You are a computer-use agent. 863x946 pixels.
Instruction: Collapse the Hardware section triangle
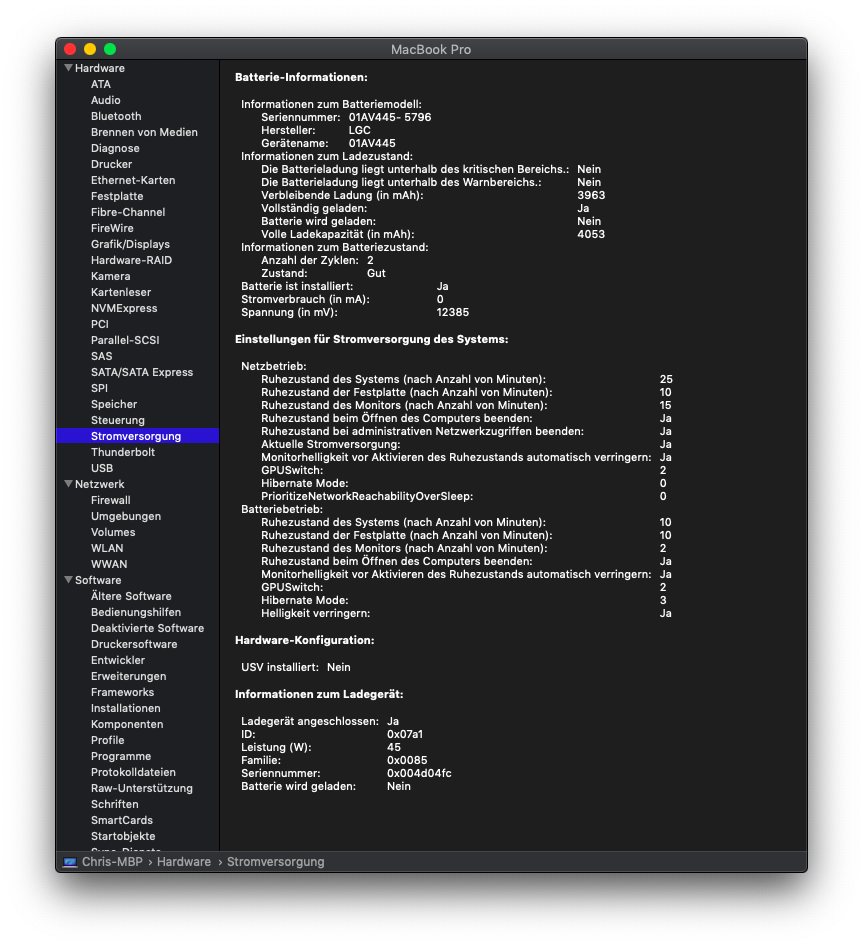pyautogui.click(x=68, y=68)
